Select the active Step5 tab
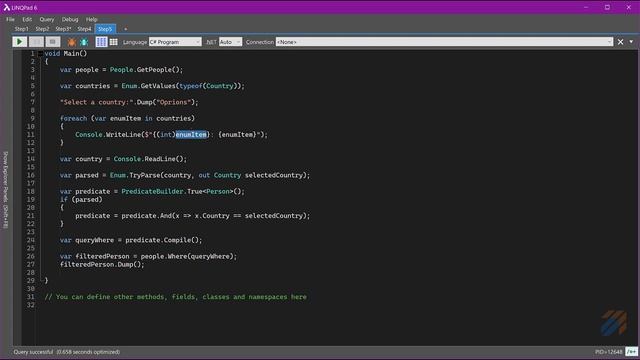640x360 pixels. click(105, 29)
